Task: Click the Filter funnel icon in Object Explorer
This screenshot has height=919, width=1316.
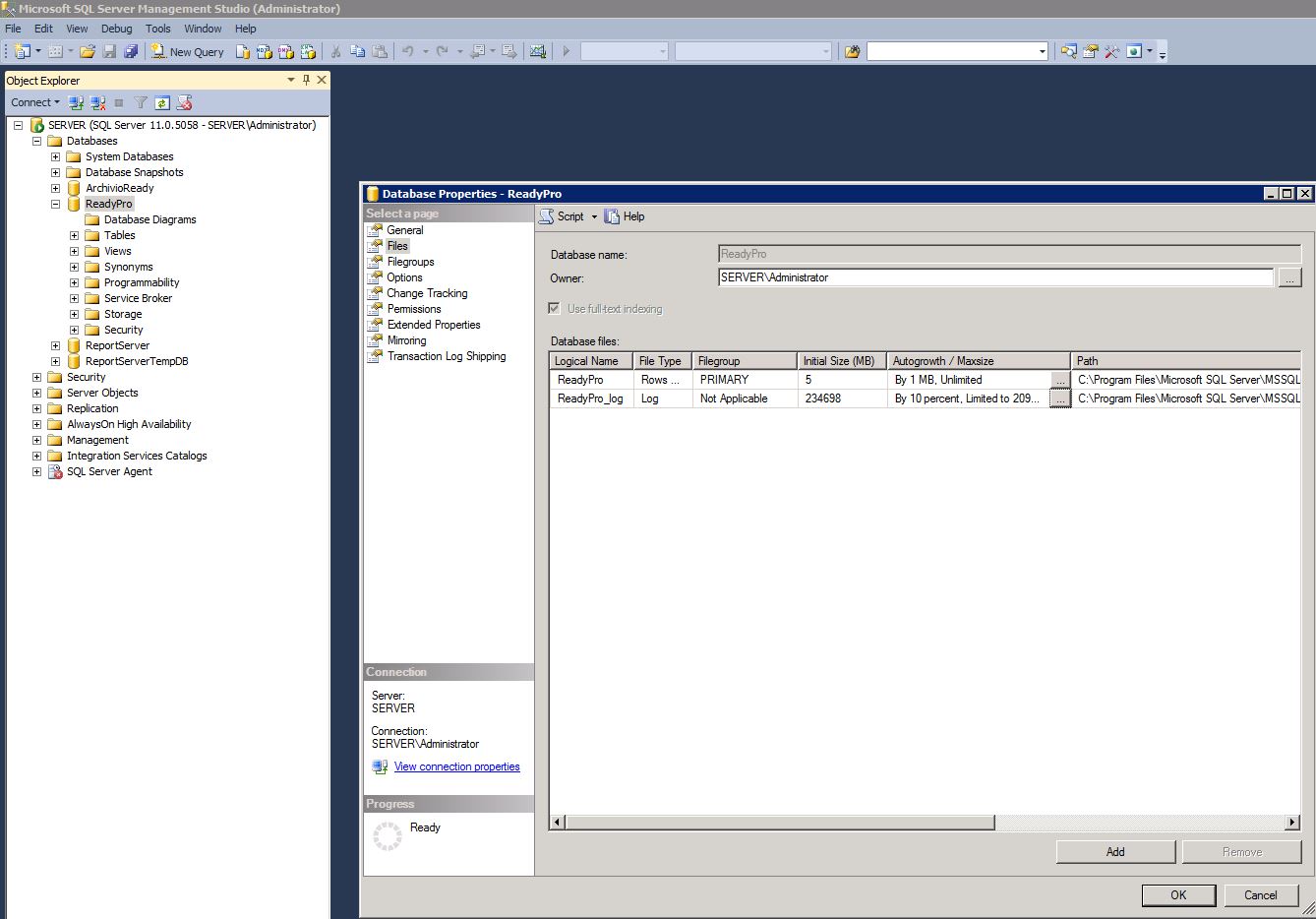Action: (x=141, y=102)
